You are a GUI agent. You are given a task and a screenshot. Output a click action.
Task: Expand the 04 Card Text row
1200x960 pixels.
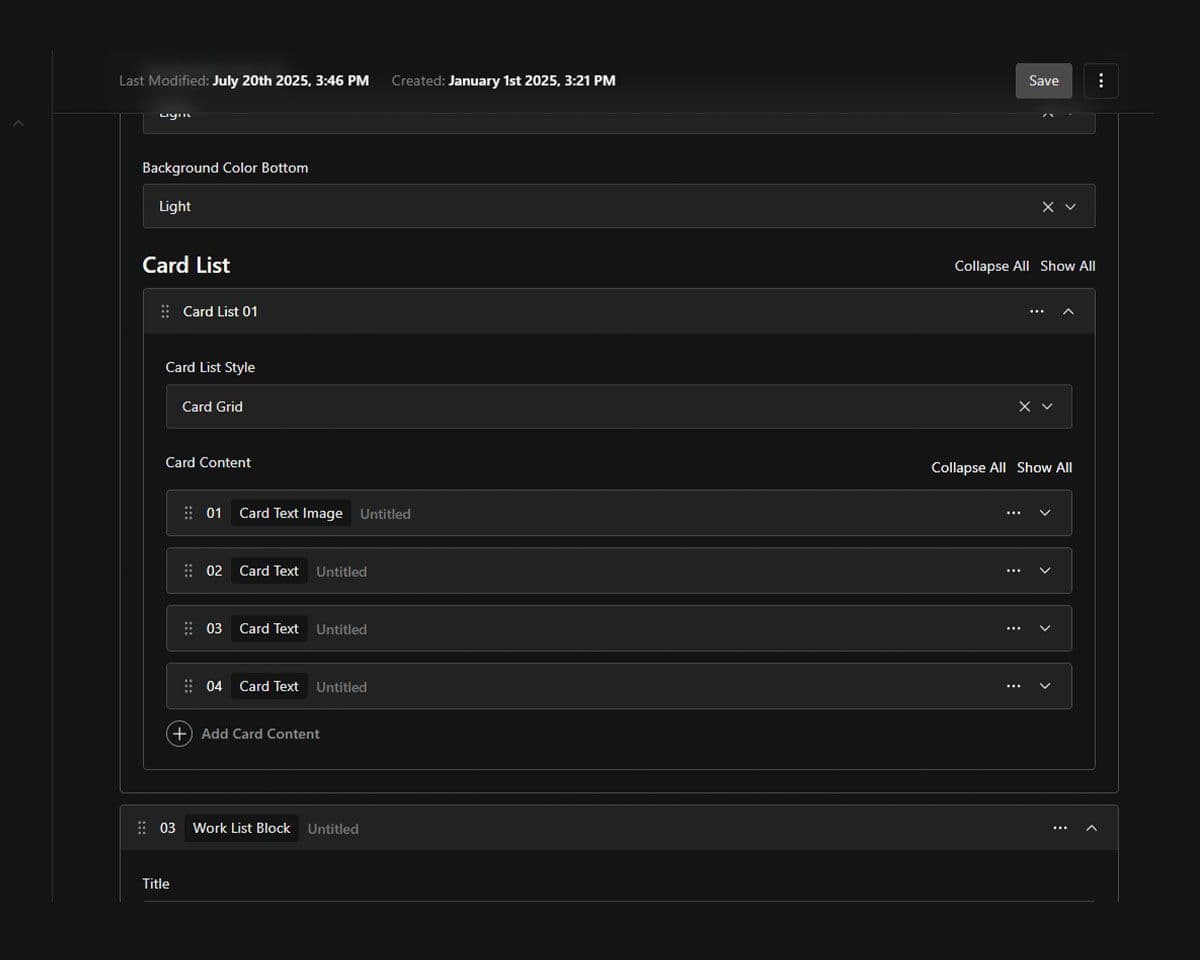[x=1045, y=687]
